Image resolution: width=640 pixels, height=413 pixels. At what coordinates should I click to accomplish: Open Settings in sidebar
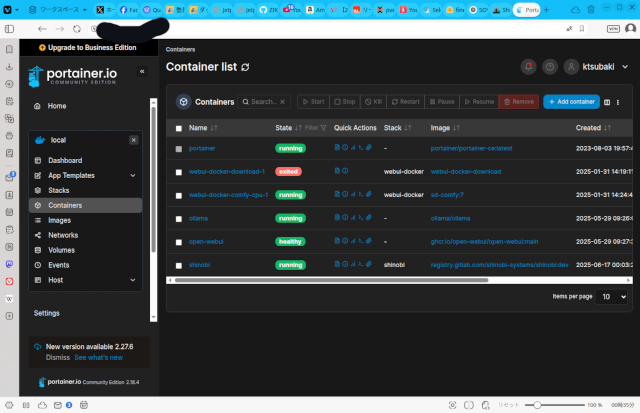(x=47, y=313)
